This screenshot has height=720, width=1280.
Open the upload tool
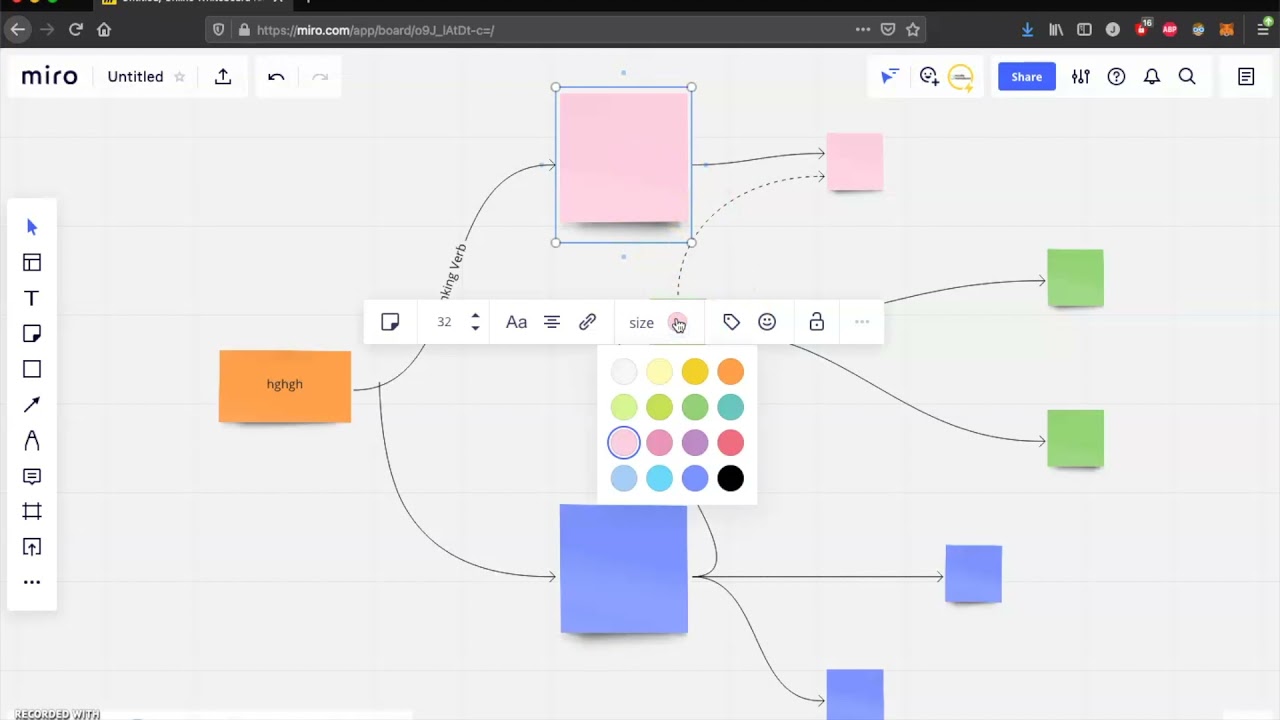[32, 547]
